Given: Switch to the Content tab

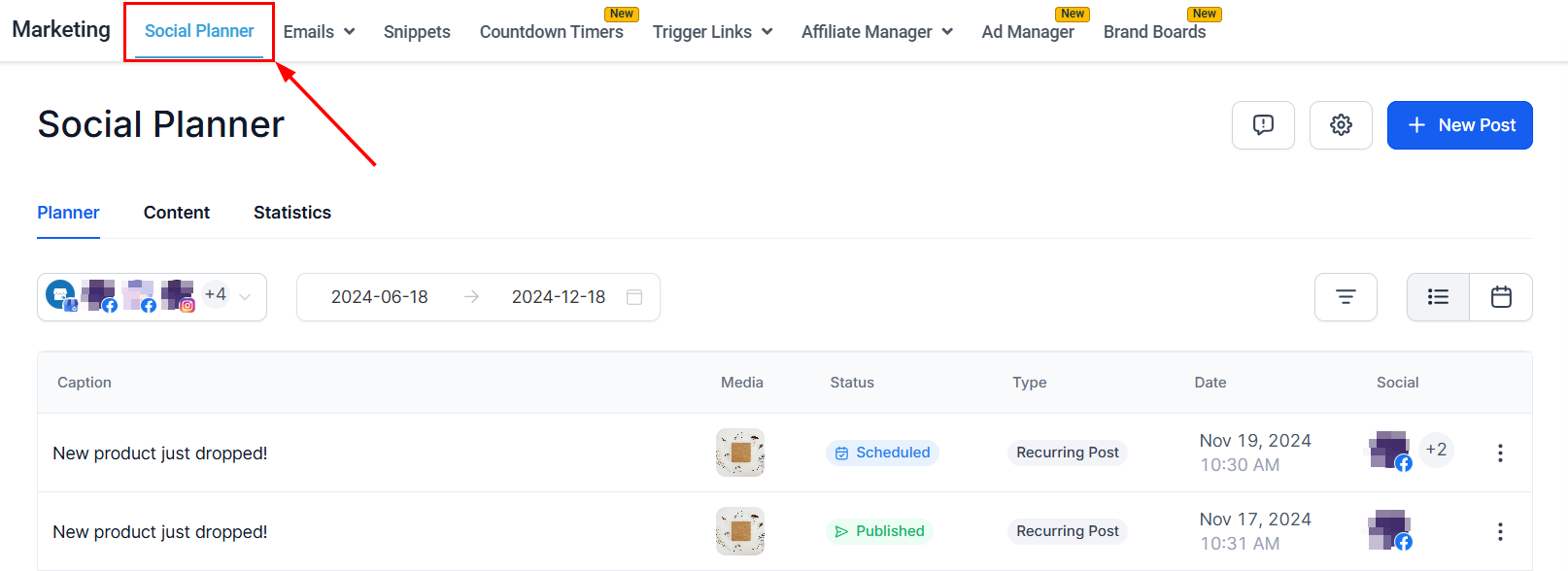Looking at the screenshot, I should (177, 213).
